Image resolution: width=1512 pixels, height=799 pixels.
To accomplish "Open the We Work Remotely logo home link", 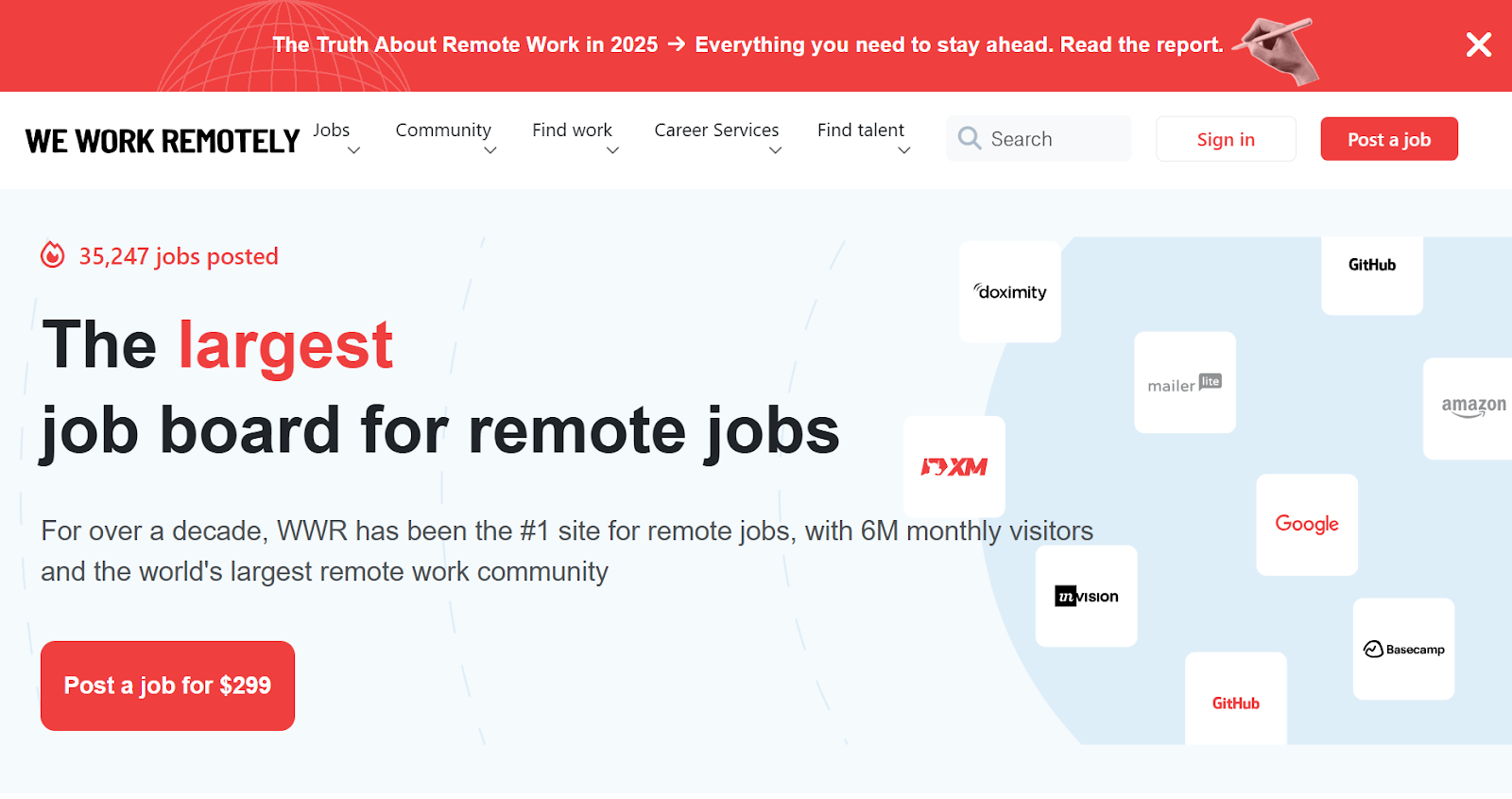I will [162, 141].
